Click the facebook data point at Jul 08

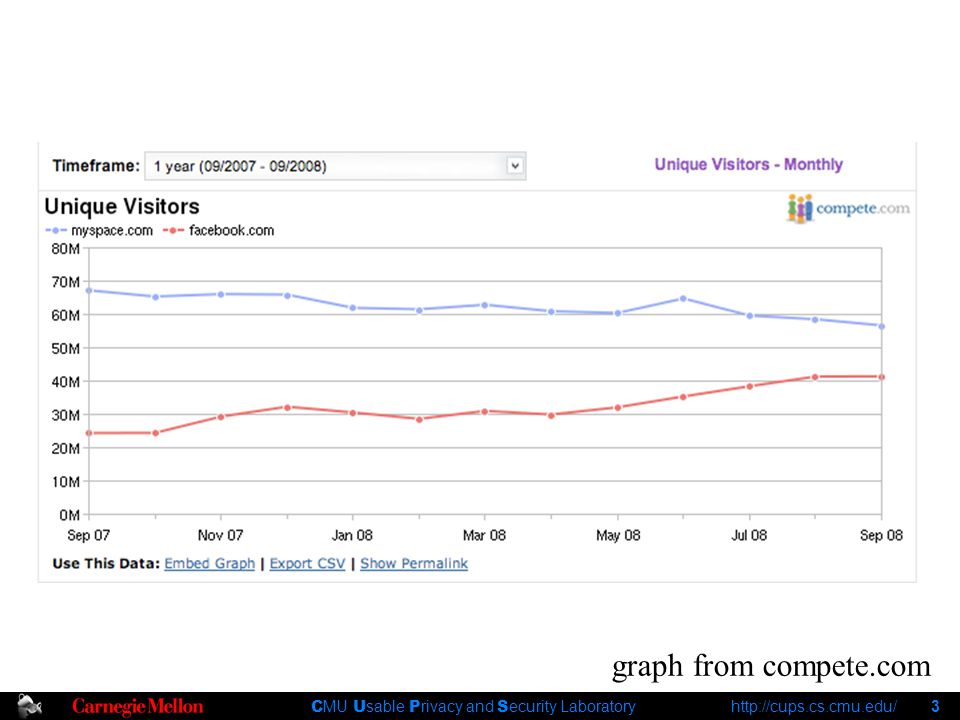749,386
